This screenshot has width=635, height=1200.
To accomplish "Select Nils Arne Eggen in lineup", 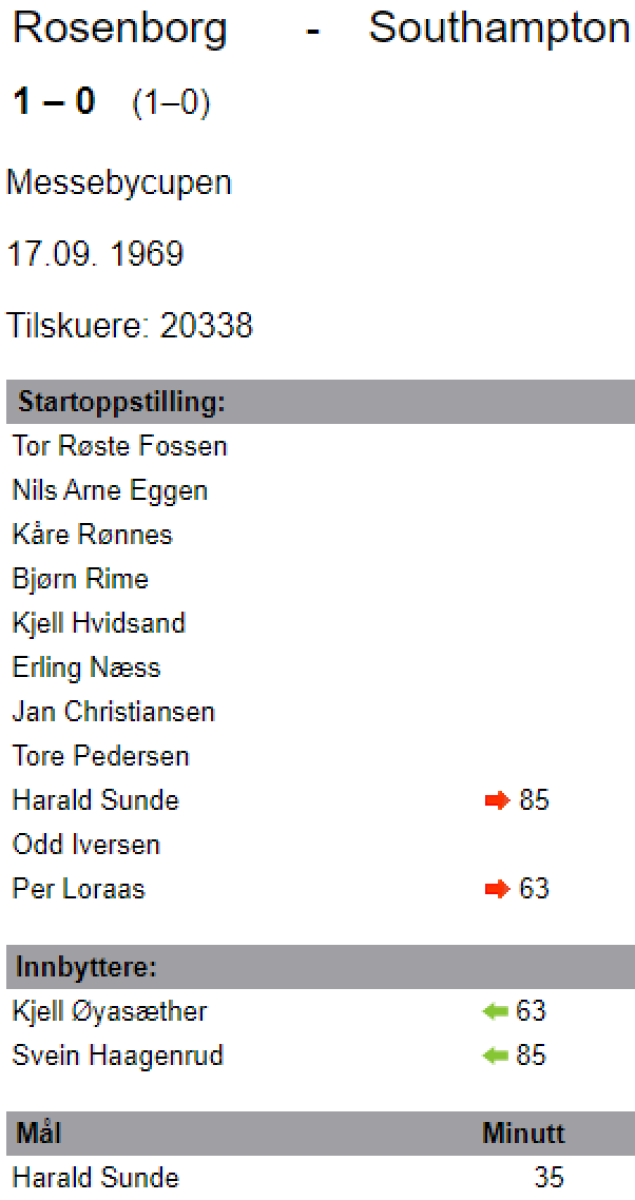I will tap(110, 491).
